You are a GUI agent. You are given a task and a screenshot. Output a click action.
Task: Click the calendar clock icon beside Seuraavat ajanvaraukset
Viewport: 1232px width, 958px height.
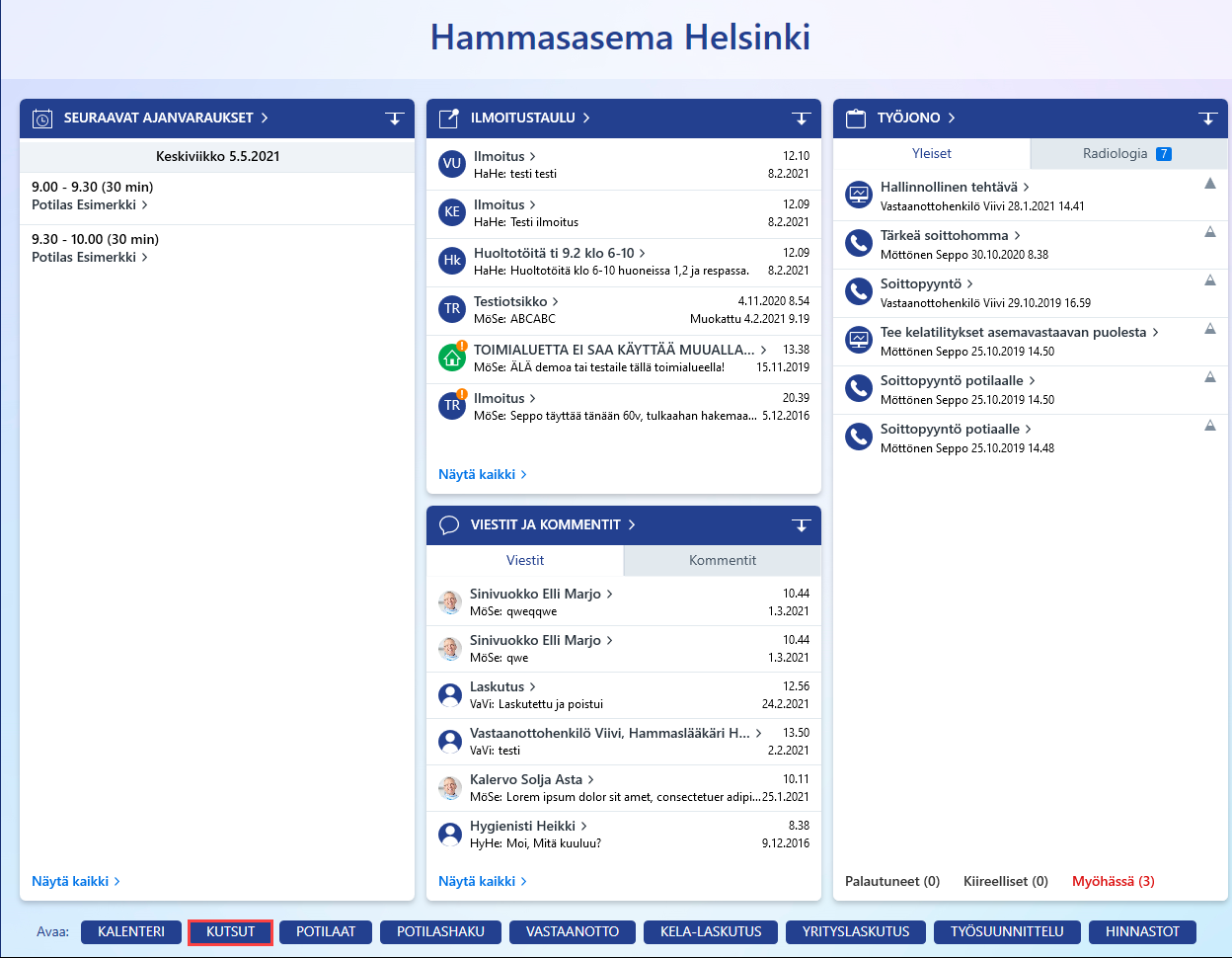(42, 119)
